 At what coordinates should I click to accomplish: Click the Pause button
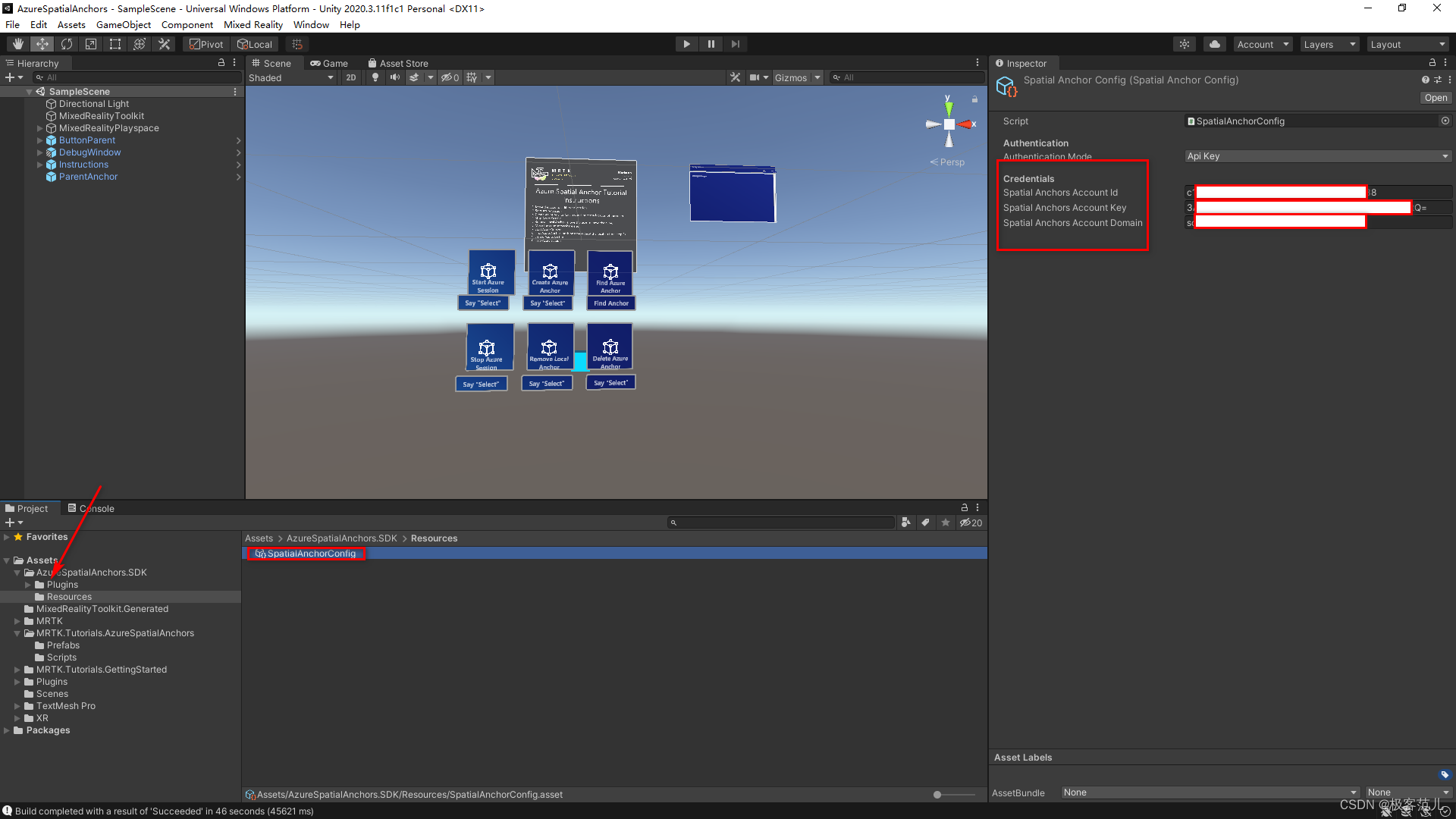coord(711,44)
